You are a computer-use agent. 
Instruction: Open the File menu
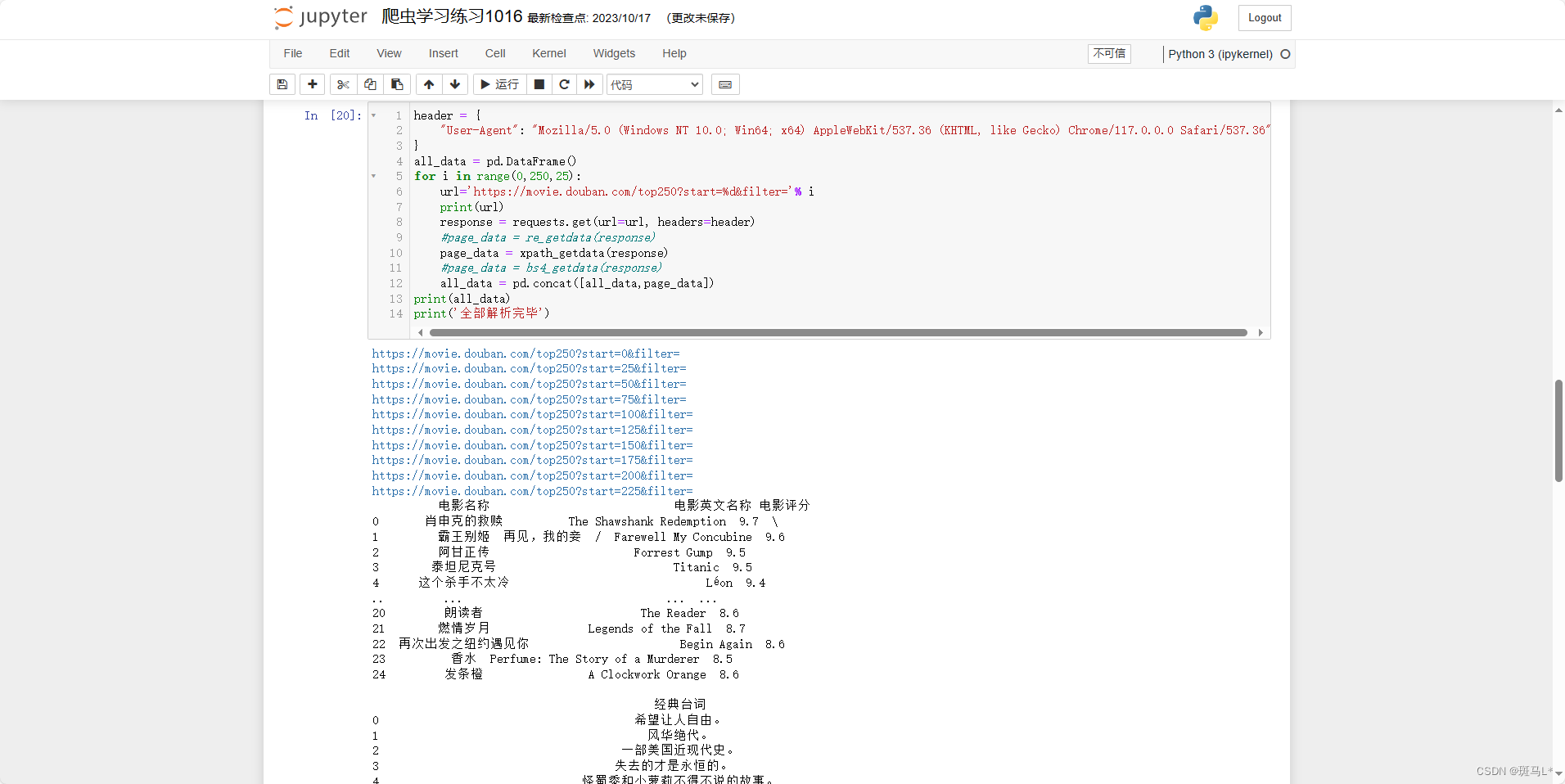[293, 53]
